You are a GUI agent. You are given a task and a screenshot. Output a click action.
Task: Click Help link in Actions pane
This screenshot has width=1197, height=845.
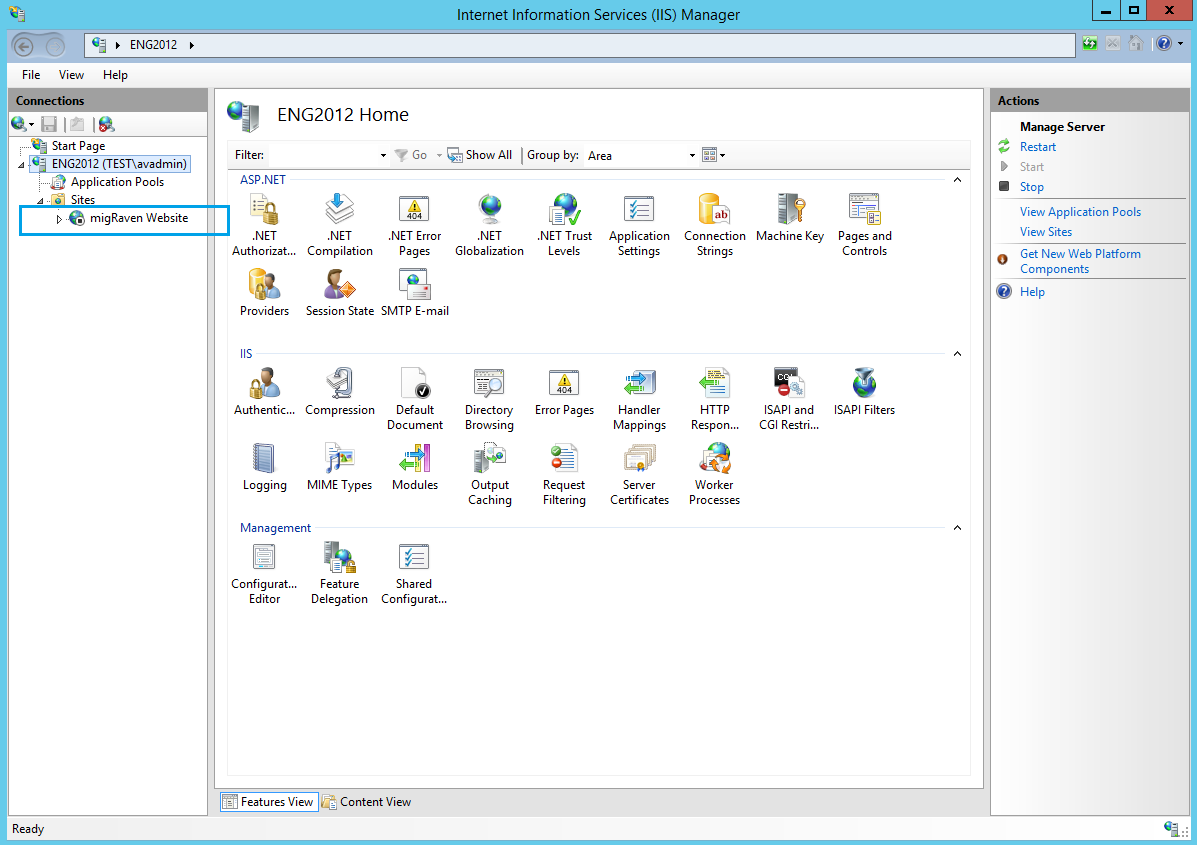pos(1032,292)
